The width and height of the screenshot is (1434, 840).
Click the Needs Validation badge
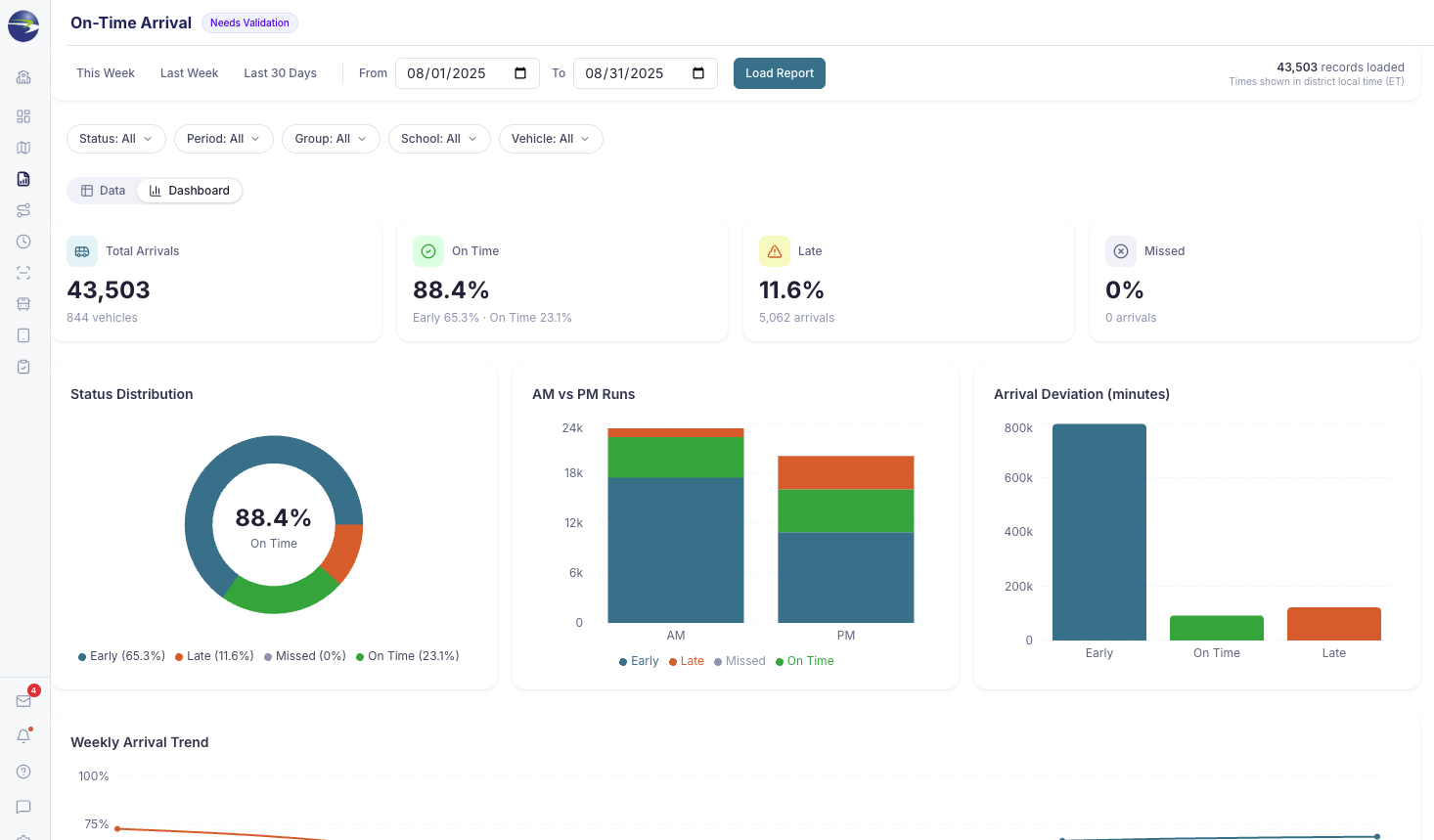pos(249,22)
